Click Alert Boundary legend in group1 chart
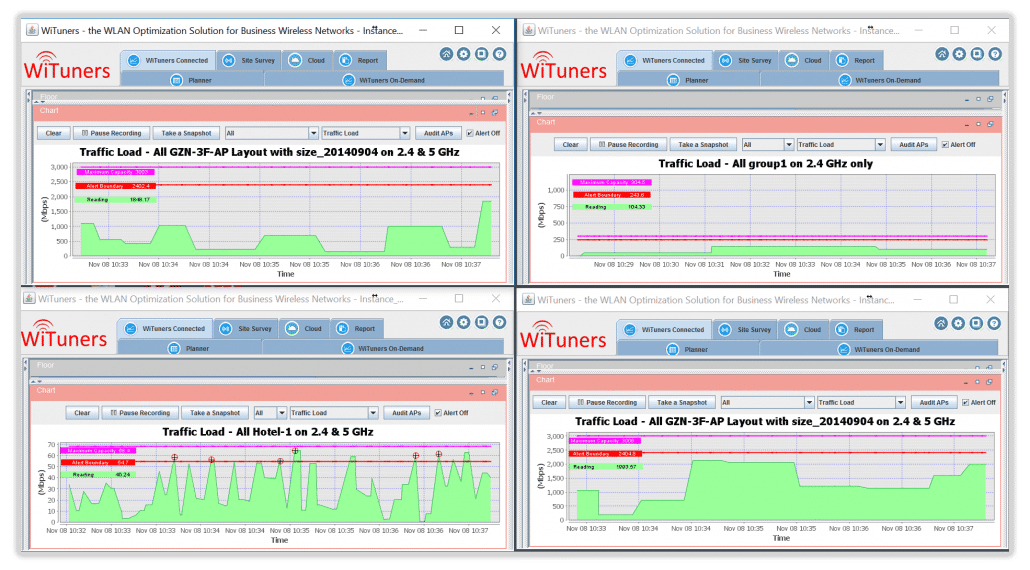Screen dimensions: 1030x570 [x=611, y=195]
